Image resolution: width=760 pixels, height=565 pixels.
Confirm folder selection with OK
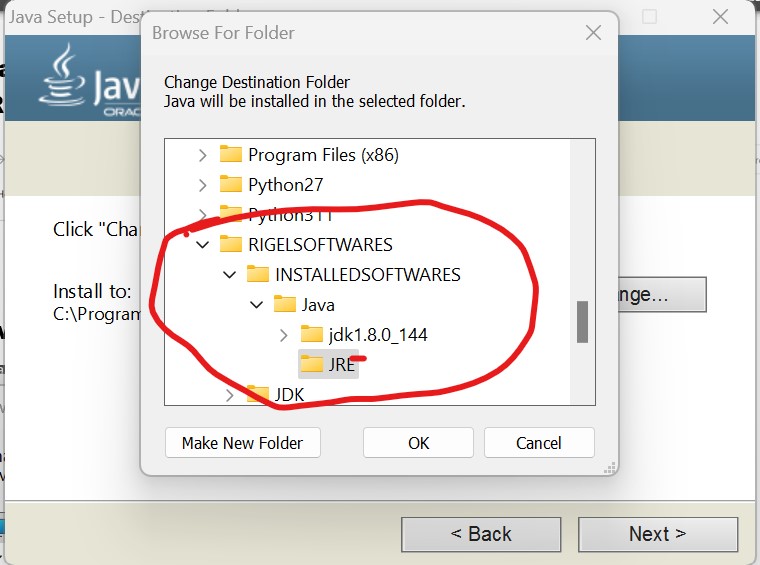click(418, 442)
